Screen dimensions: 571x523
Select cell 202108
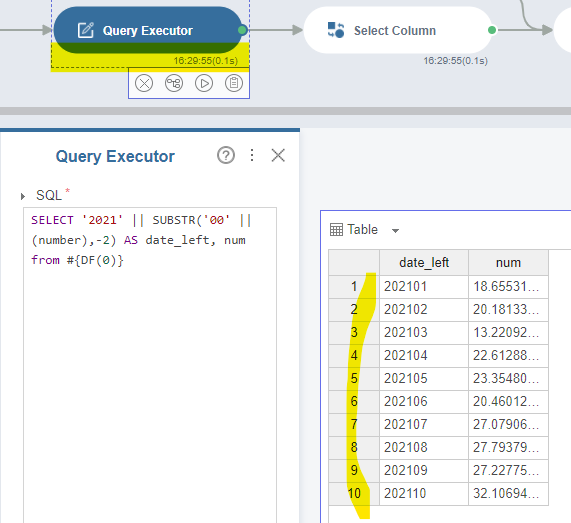(x=424, y=447)
